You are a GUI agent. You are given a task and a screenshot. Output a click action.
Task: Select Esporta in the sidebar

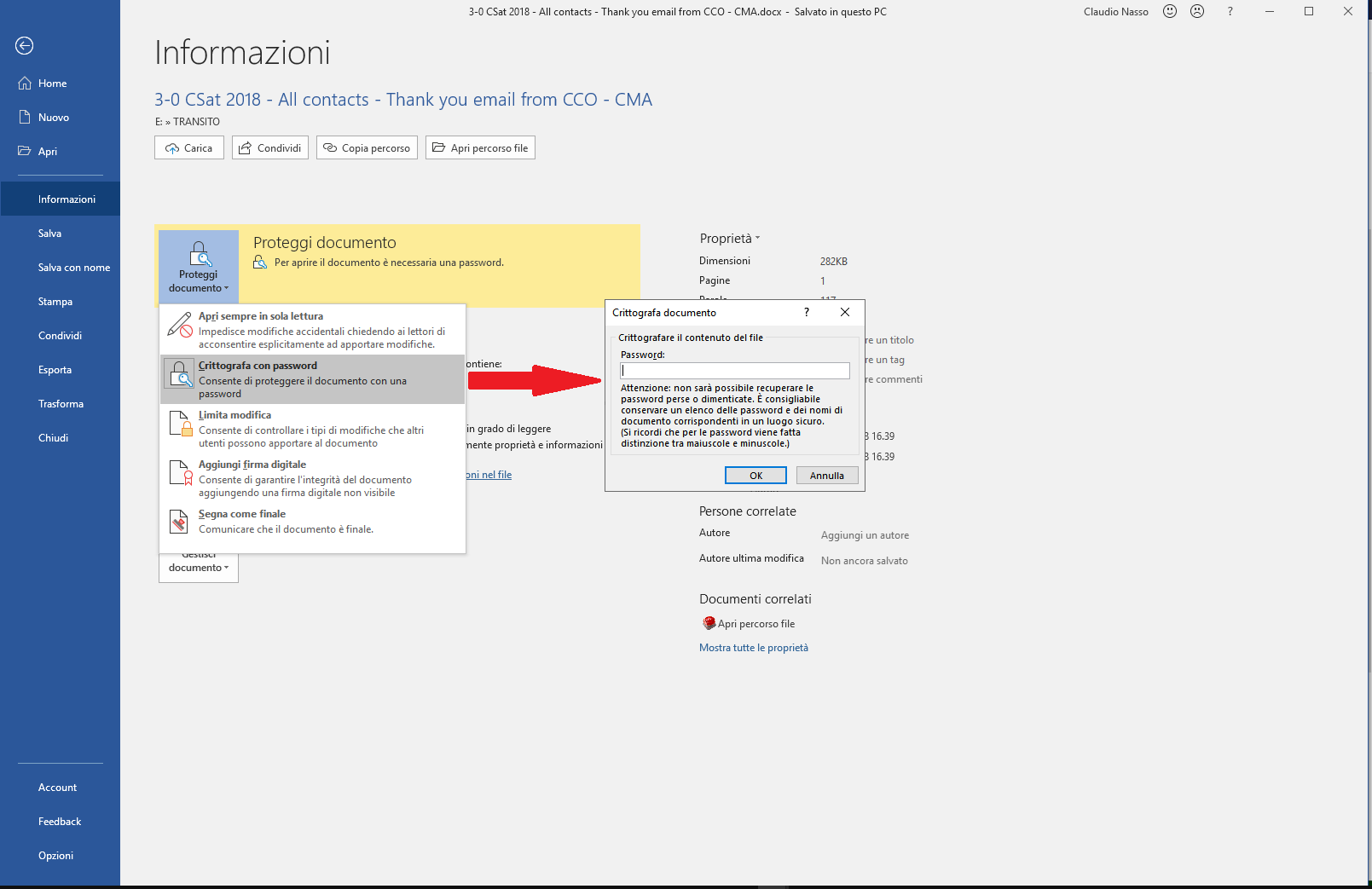[60, 370]
